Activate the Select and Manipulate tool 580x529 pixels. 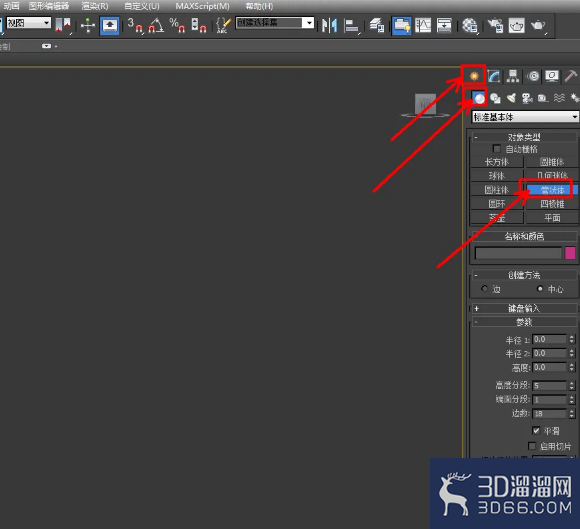(88, 25)
